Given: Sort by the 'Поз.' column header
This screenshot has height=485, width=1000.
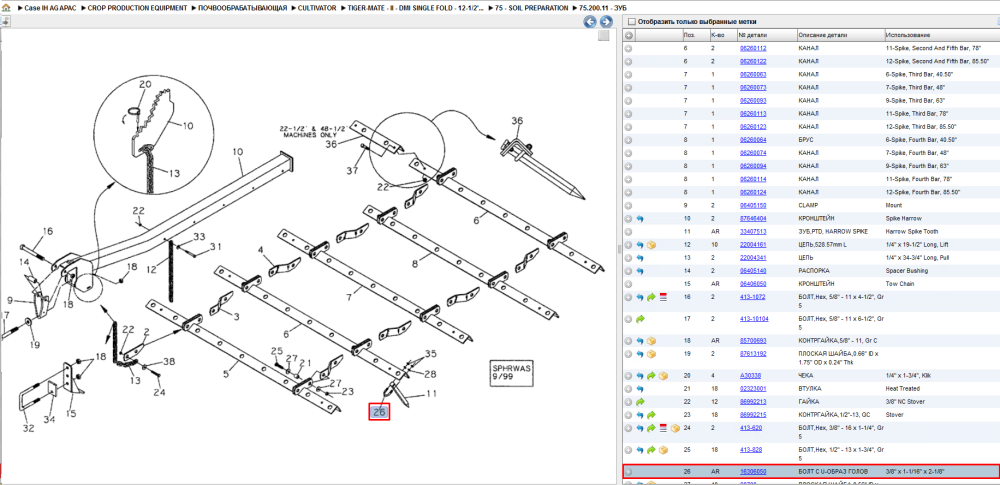Looking at the screenshot, I should pyautogui.click(x=695, y=34).
